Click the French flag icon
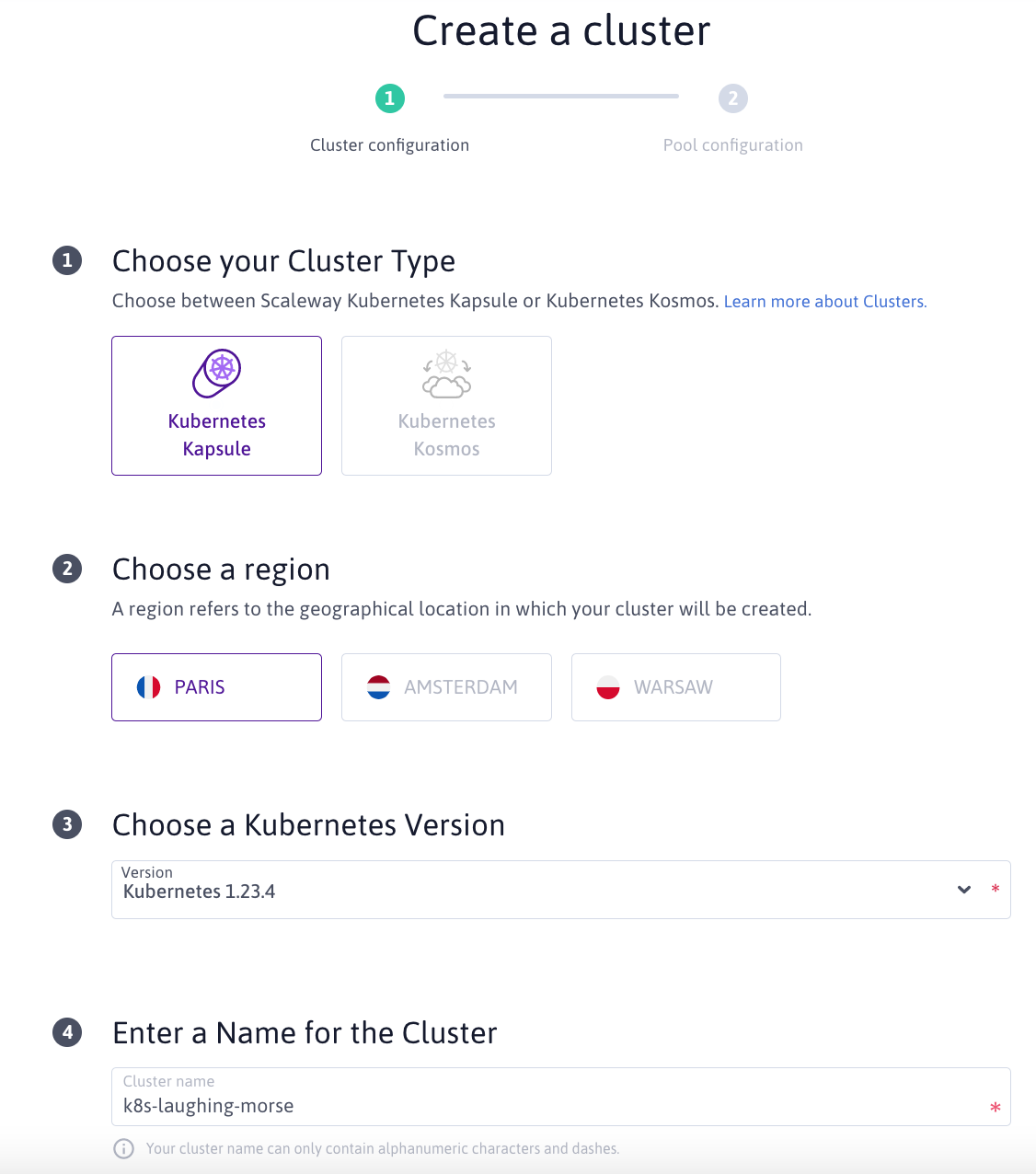 pyautogui.click(x=148, y=687)
